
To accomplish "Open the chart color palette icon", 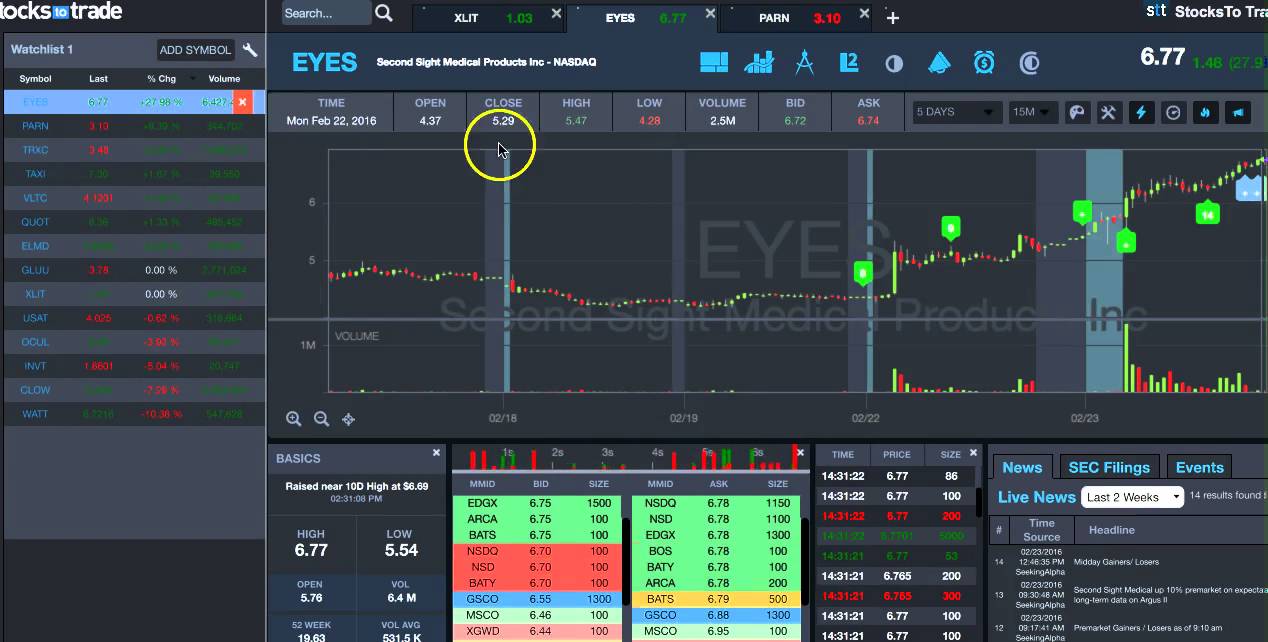I will coord(1077,112).
